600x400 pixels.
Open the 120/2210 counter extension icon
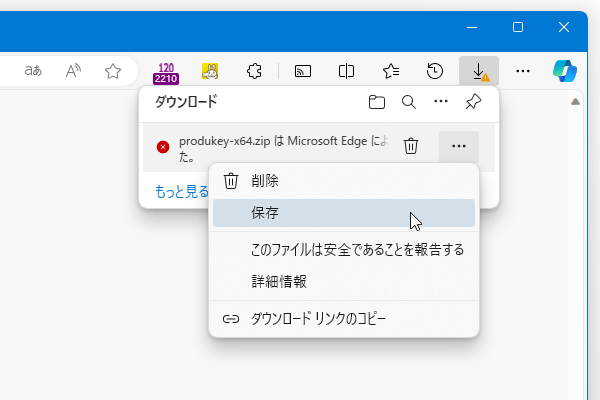pyautogui.click(x=166, y=73)
